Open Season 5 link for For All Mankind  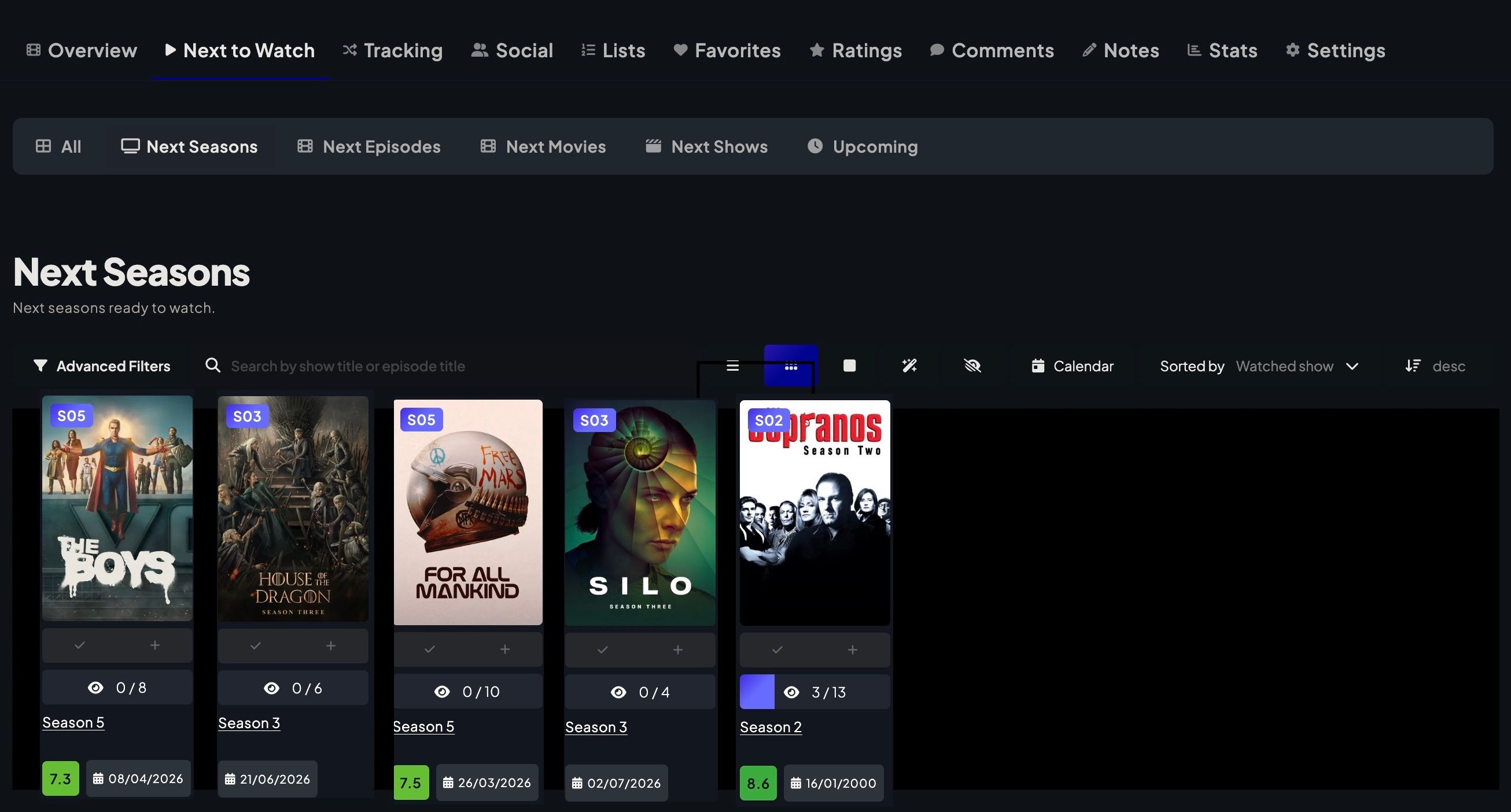click(423, 726)
